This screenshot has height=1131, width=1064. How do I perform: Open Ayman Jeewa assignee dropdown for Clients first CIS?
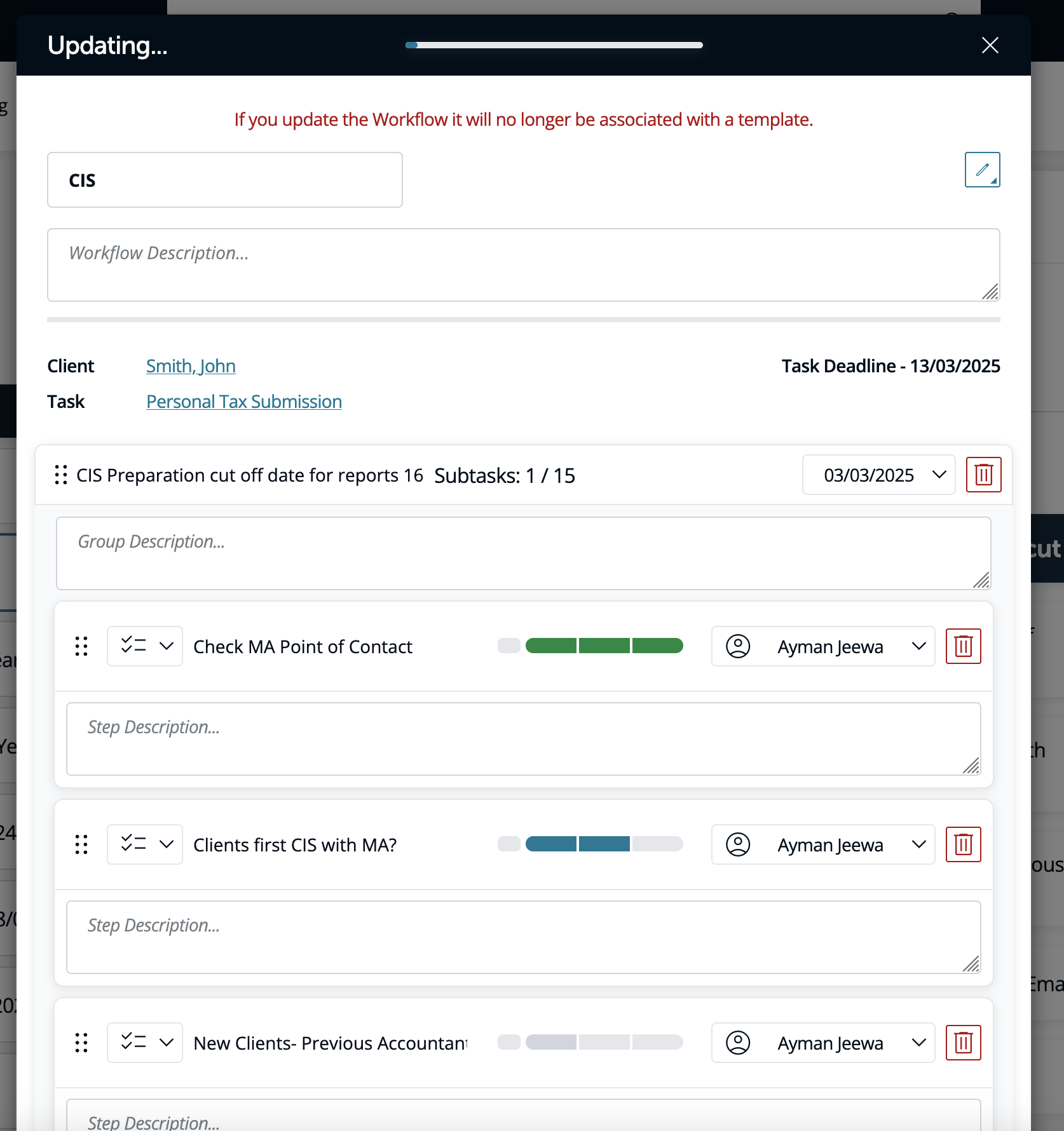pos(823,844)
